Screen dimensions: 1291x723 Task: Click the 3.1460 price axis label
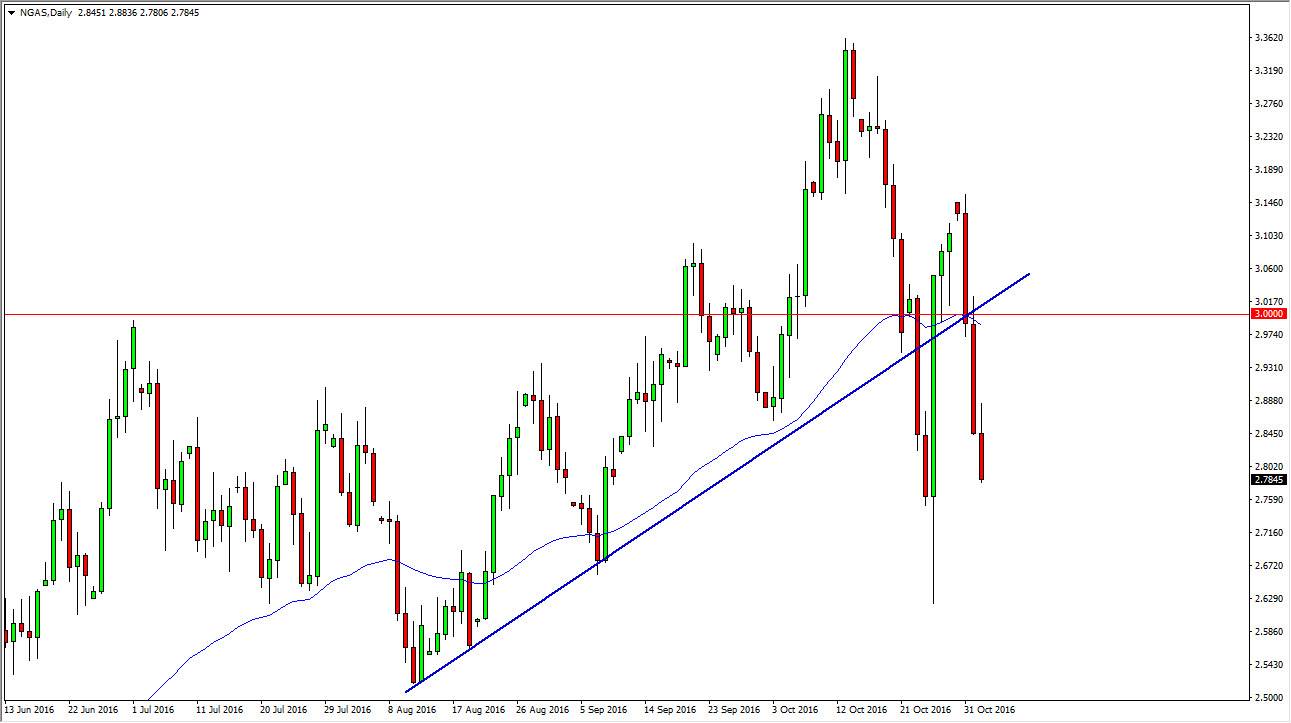coord(1269,203)
